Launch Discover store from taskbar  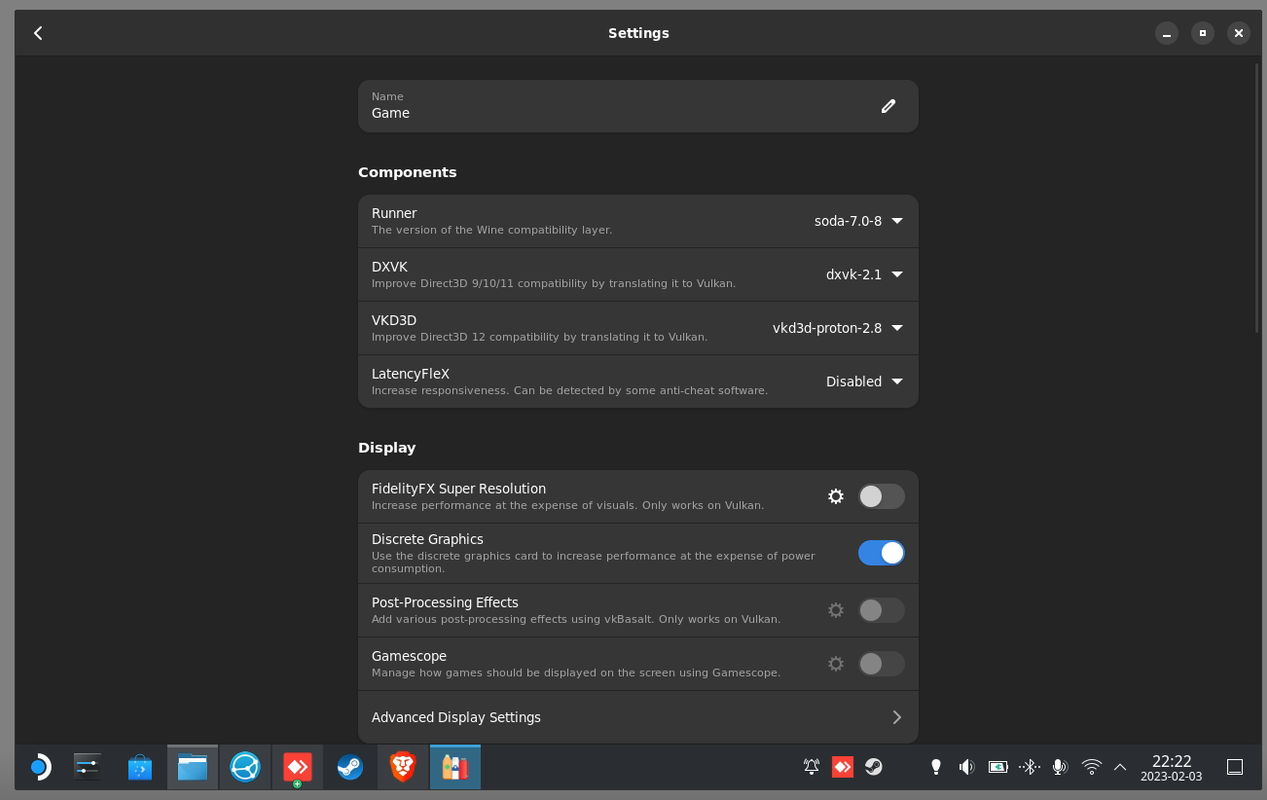pyautogui.click(x=140, y=767)
